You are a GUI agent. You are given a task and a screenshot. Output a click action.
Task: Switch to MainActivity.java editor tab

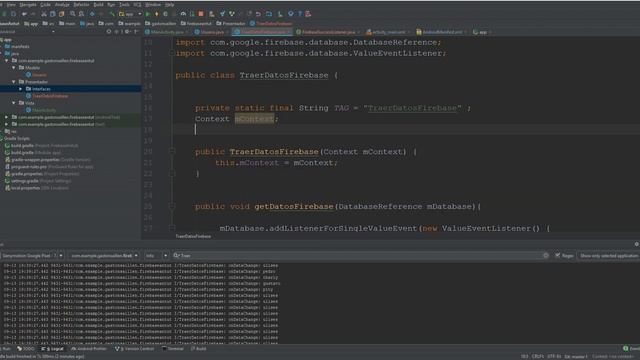click(x=167, y=32)
